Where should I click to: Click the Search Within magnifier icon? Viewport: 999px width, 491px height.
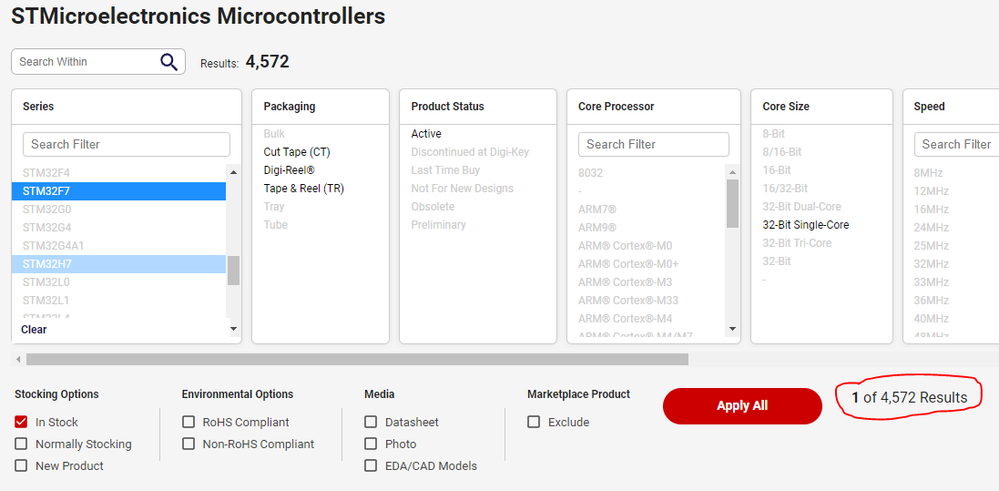pyautogui.click(x=168, y=62)
